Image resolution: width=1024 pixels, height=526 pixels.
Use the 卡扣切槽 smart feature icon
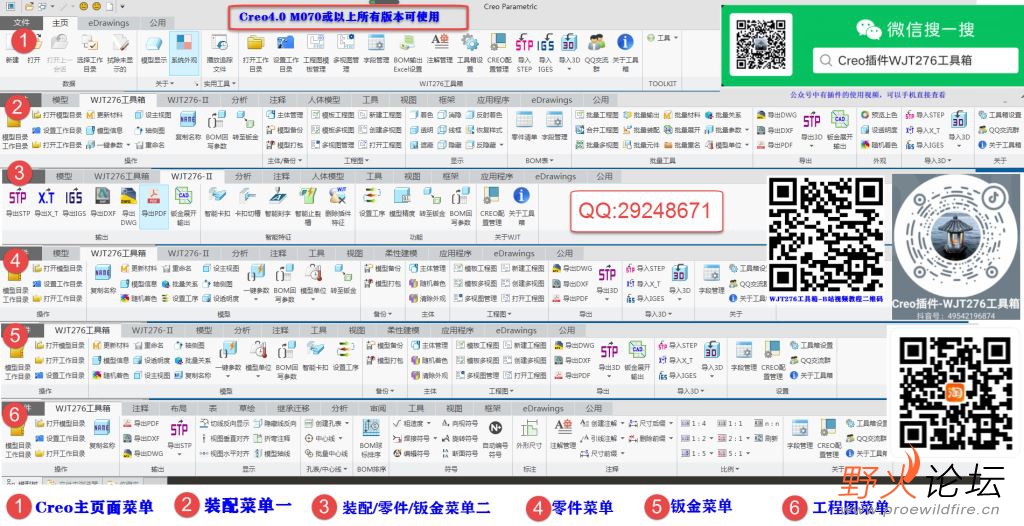(x=248, y=201)
